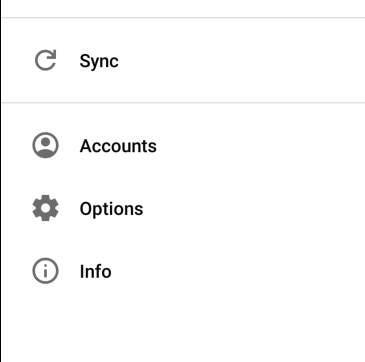Viewport: 365px width, 362px height.
Task: Start syncing via the Sync row
Action: 183,60
